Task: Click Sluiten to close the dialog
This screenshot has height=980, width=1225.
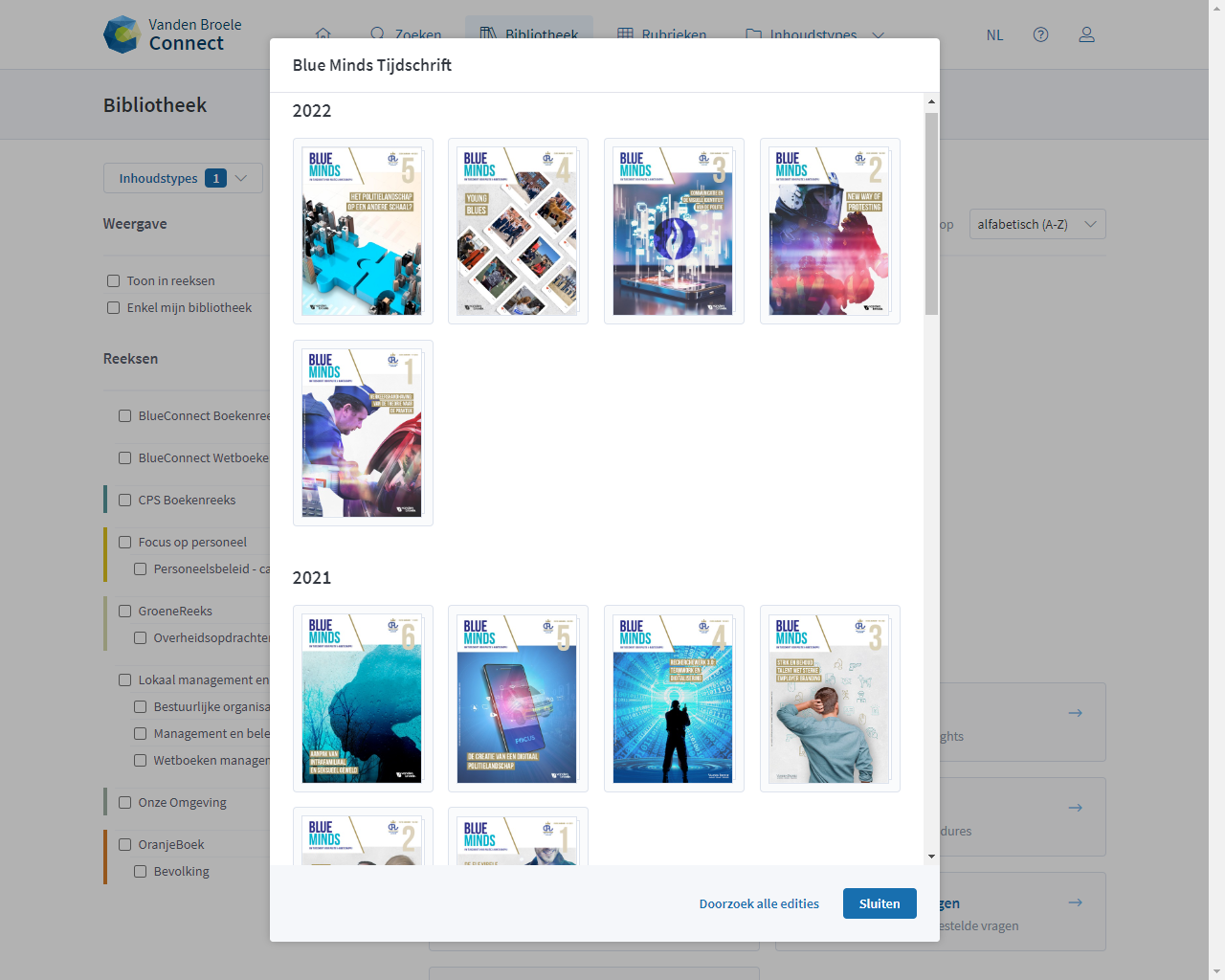Action: pos(880,903)
